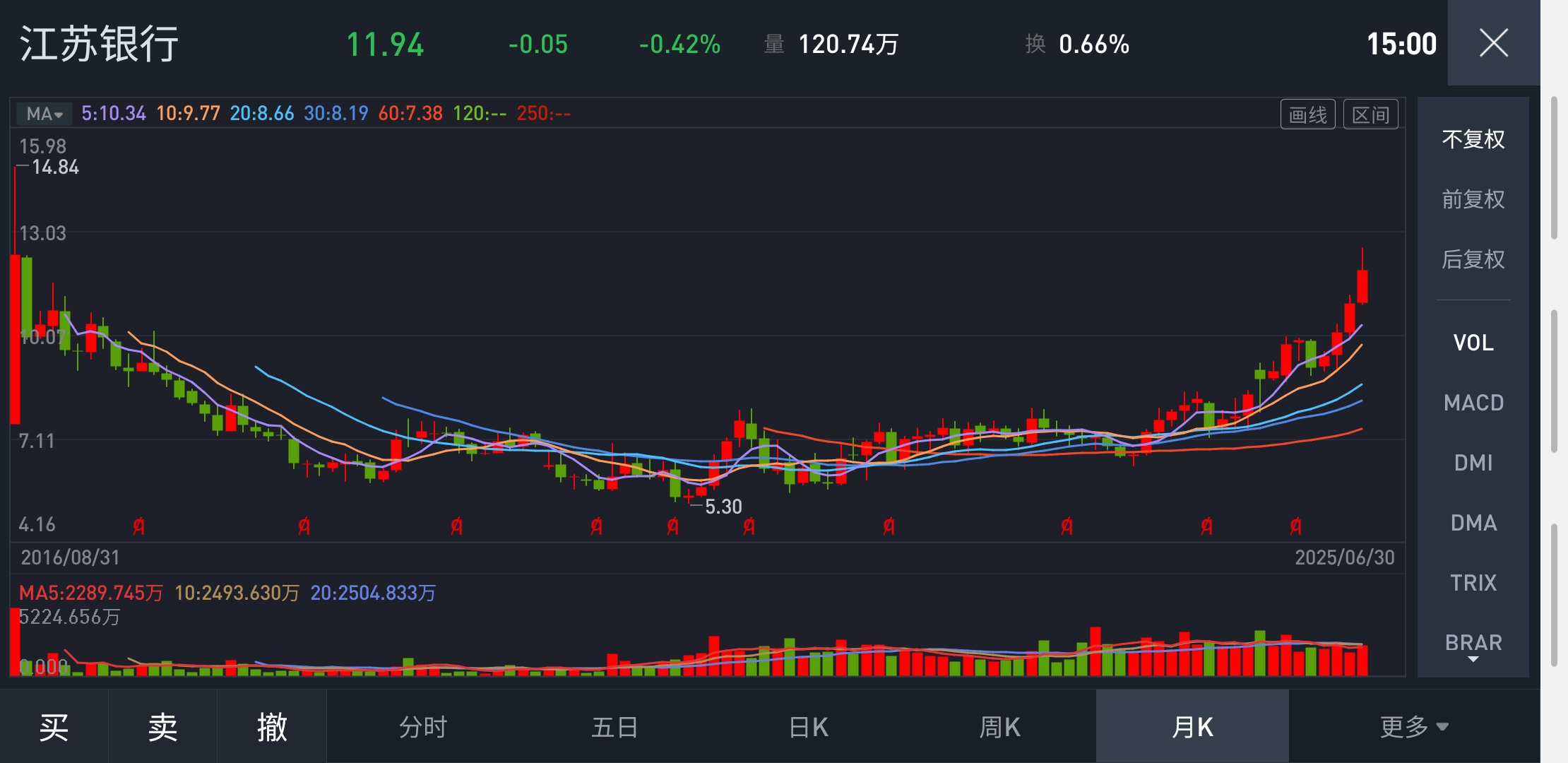This screenshot has height=763, width=1568.
Task: Select 前复权 adjustment mode
Action: 1473,199
